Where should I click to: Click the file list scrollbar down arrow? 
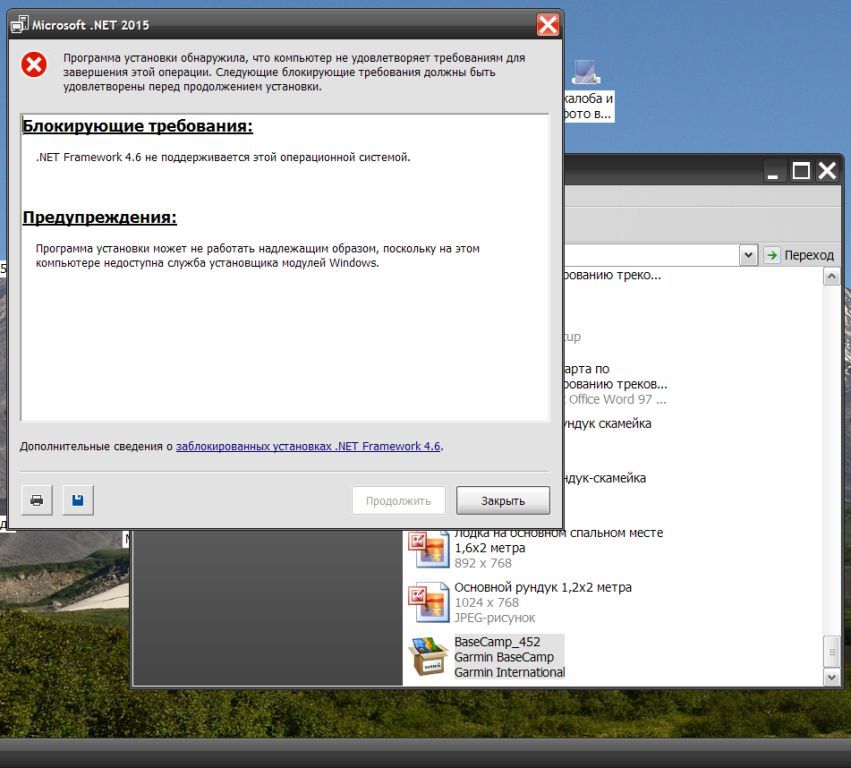point(831,677)
